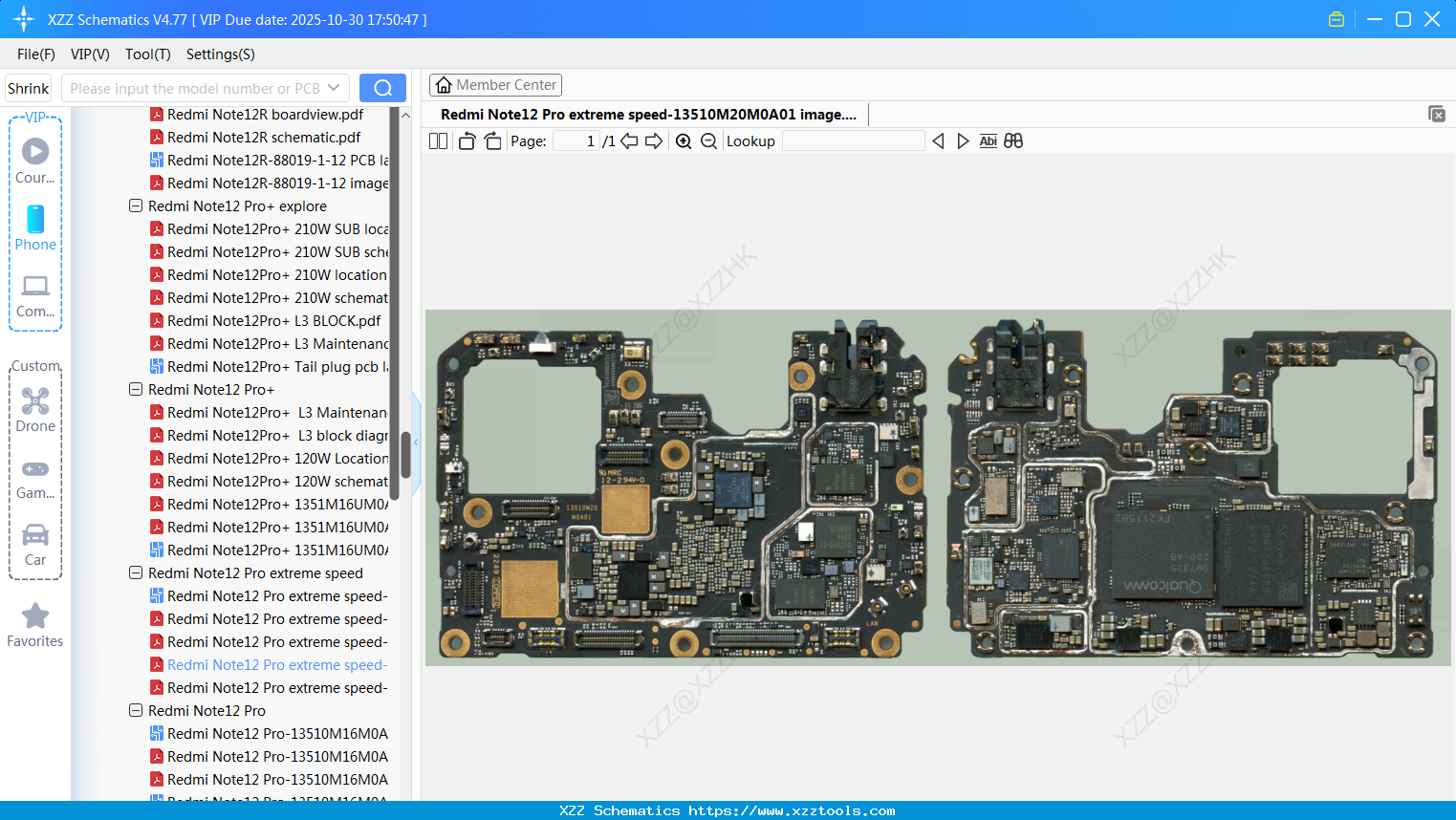Click the Member Center button
The width and height of the screenshot is (1456, 820).
click(x=495, y=84)
